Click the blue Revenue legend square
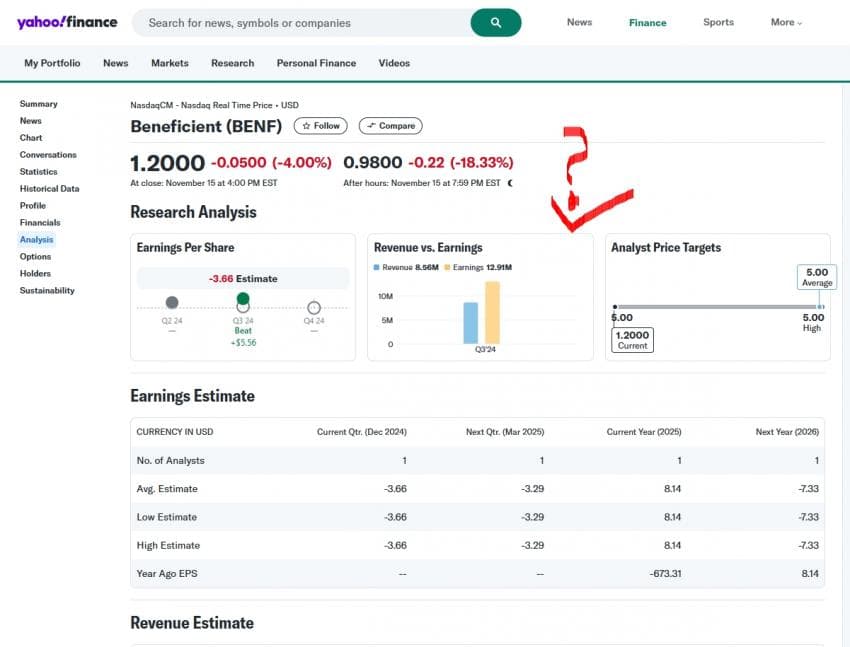 tap(376, 267)
